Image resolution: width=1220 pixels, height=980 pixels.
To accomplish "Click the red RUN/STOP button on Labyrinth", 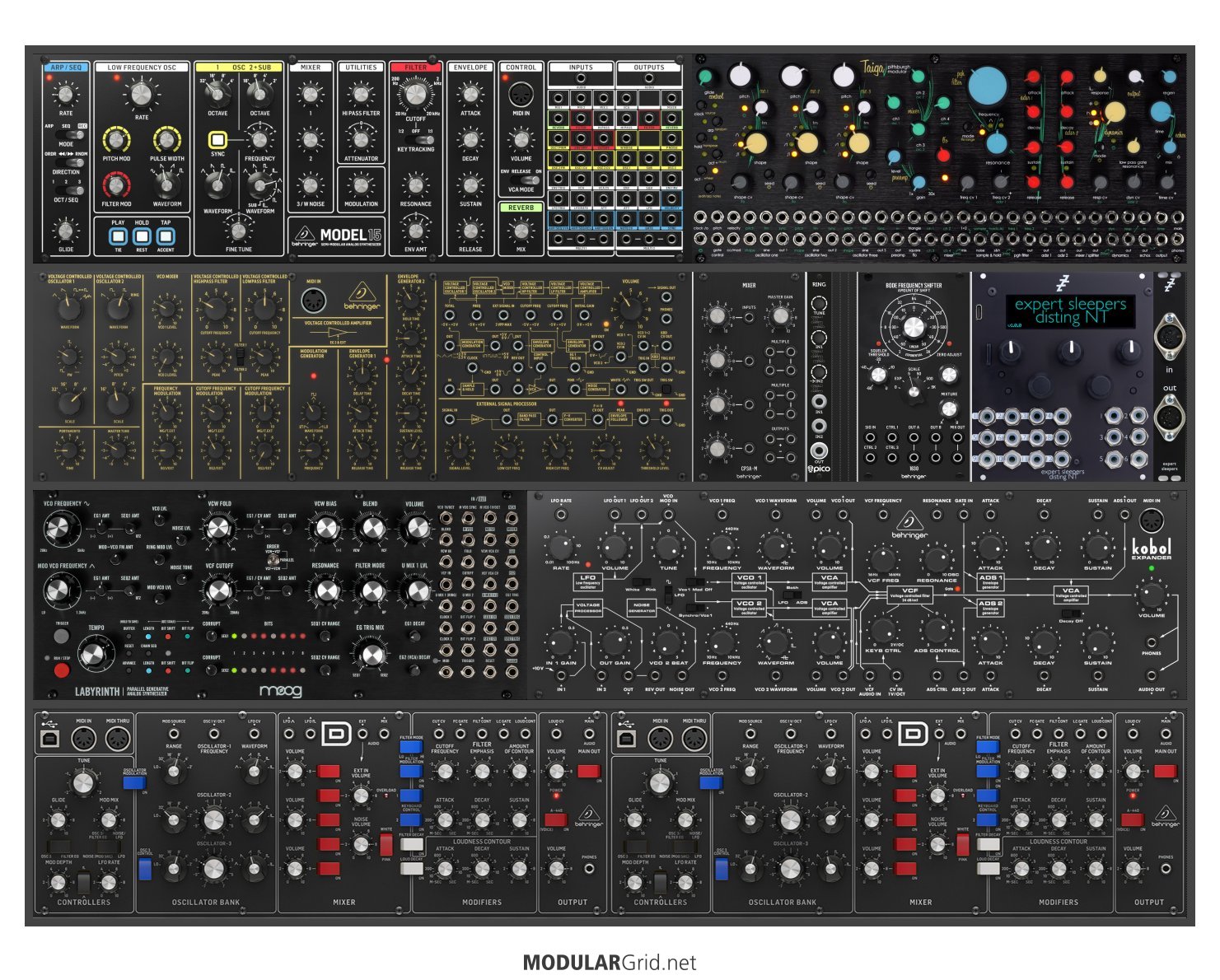I will coord(62,670).
